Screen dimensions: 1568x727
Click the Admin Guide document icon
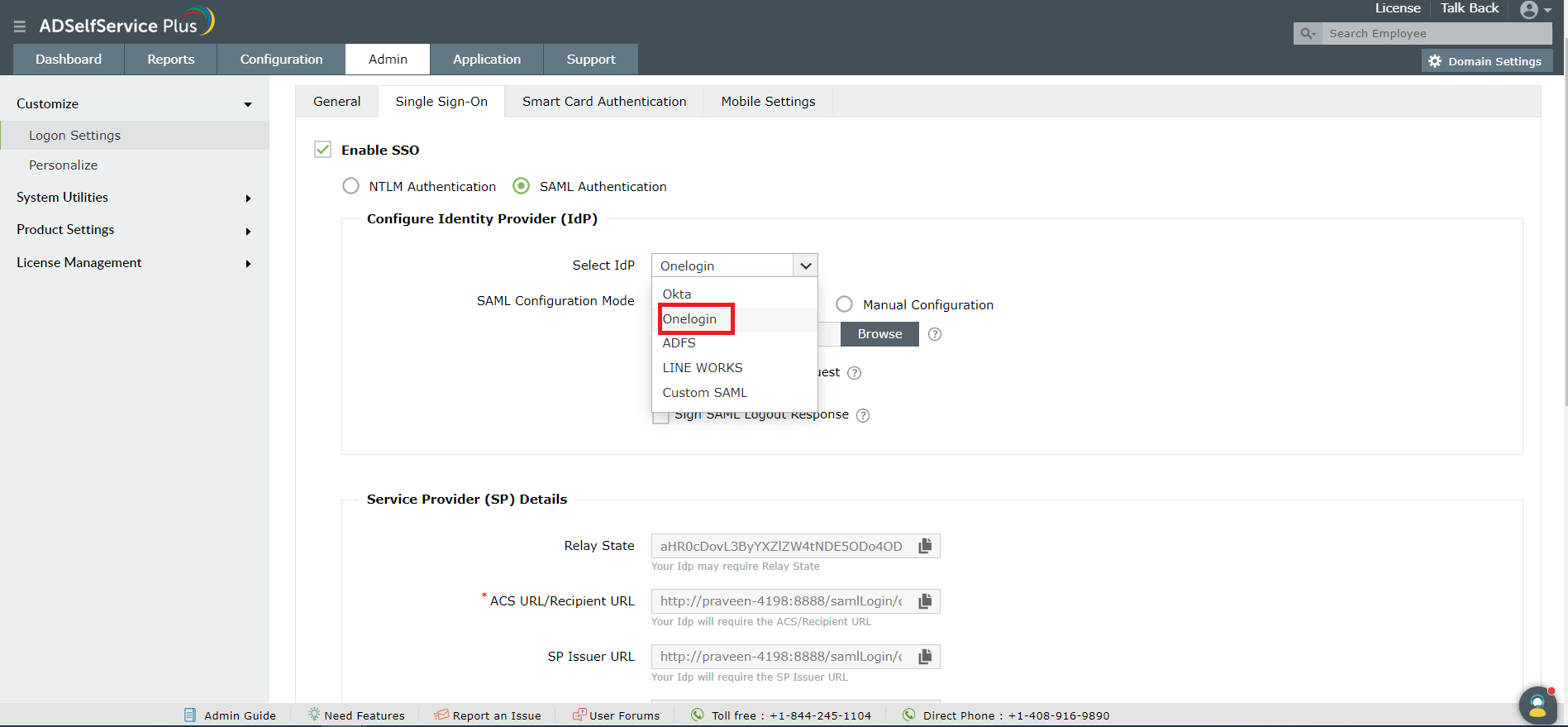(x=190, y=715)
